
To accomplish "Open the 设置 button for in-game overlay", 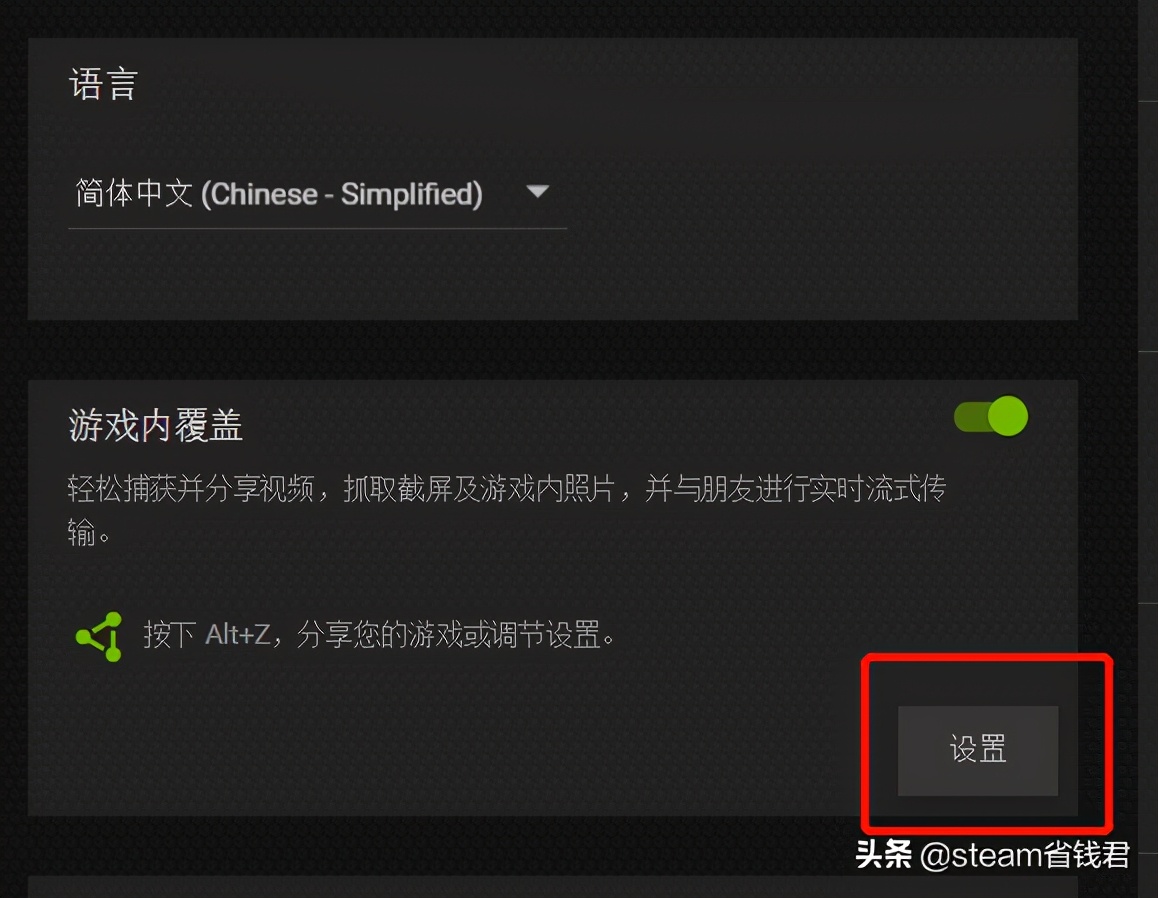I will (x=978, y=750).
